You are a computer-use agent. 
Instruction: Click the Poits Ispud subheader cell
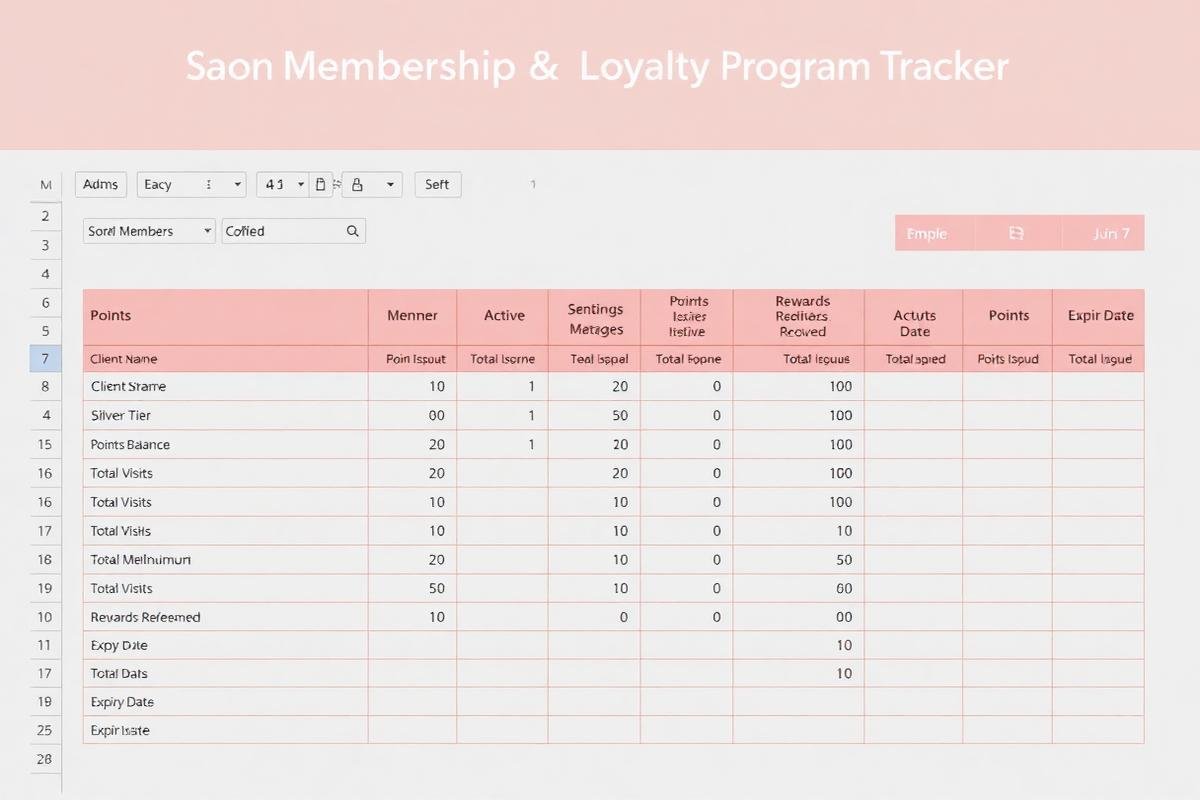pyautogui.click(x=1008, y=359)
